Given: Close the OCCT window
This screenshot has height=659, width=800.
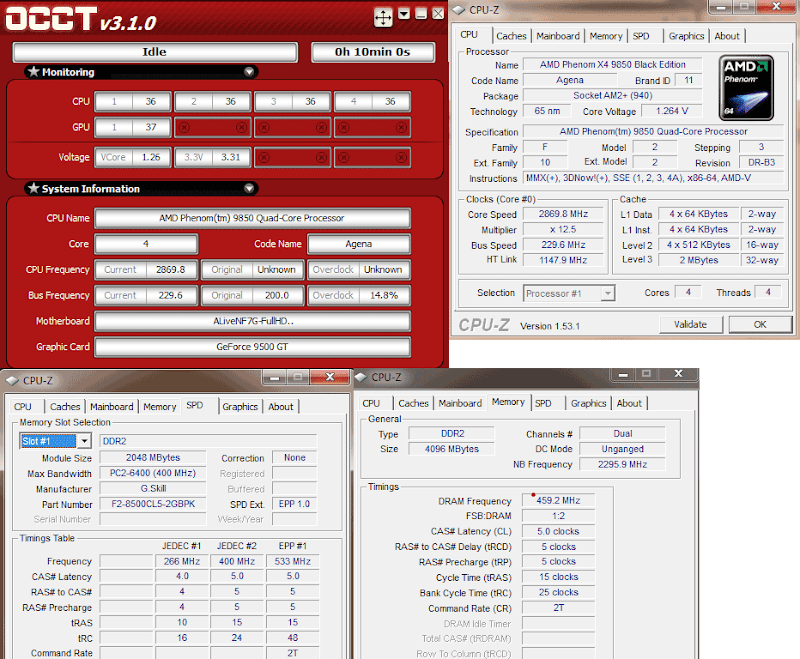Looking at the screenshot, I should [438, 14].
